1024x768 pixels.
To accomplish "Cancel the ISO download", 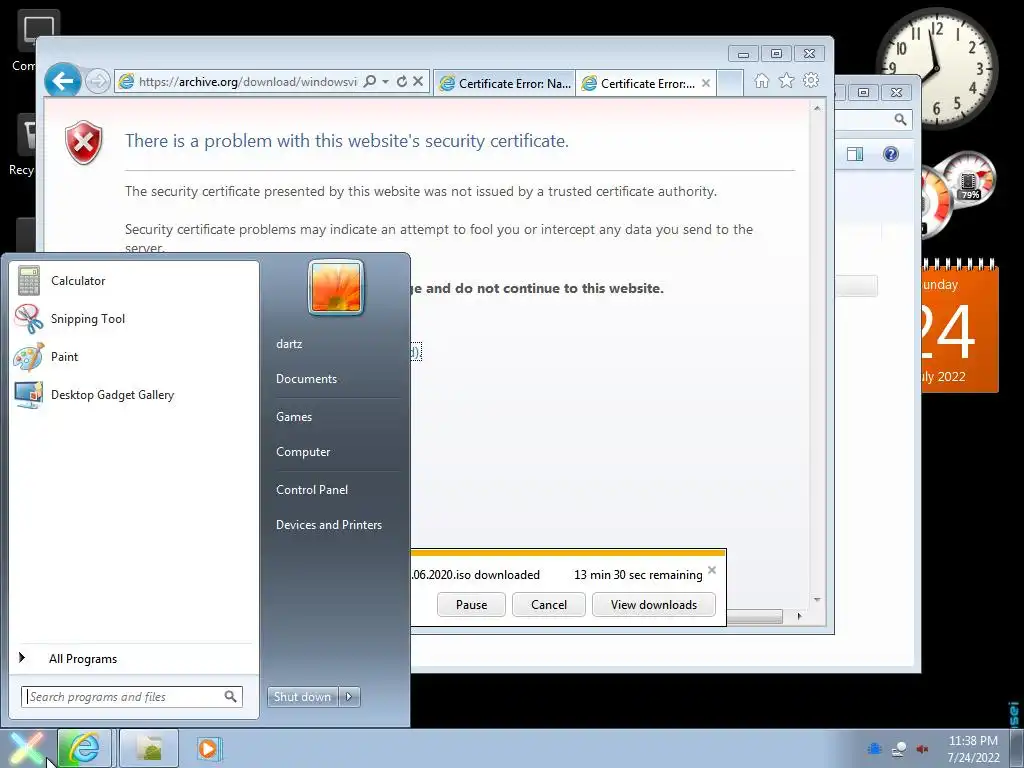I will pos(549,605).
